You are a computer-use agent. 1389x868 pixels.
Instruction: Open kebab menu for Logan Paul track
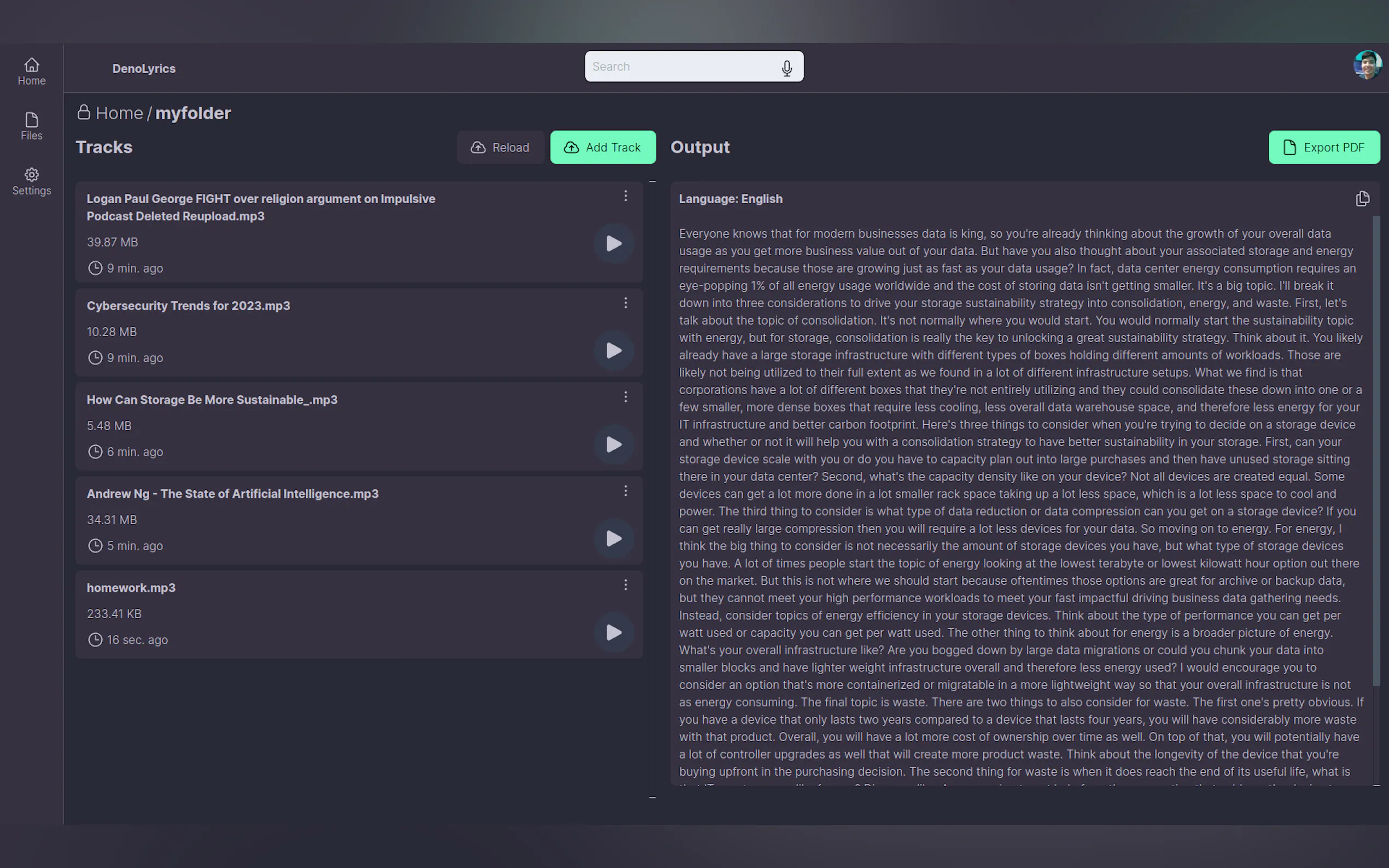[x=625, y=196]
